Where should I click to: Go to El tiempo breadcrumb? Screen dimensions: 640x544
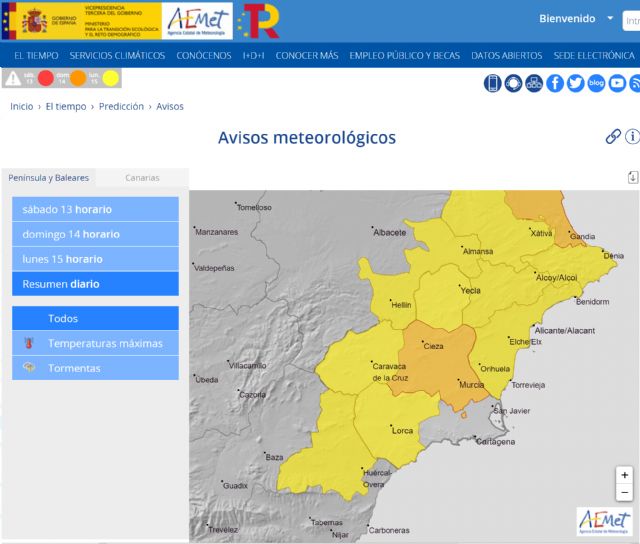pyautogui.click(x=66, y=107)
